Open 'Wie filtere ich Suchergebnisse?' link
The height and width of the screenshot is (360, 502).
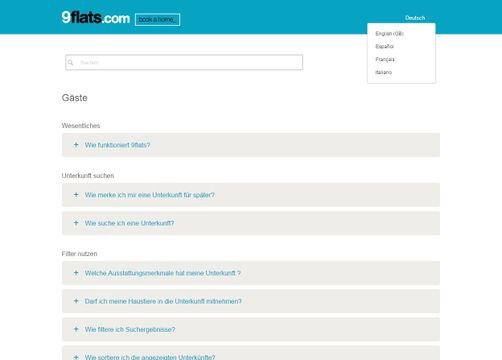pyautogui.click(x=130, y=329)
